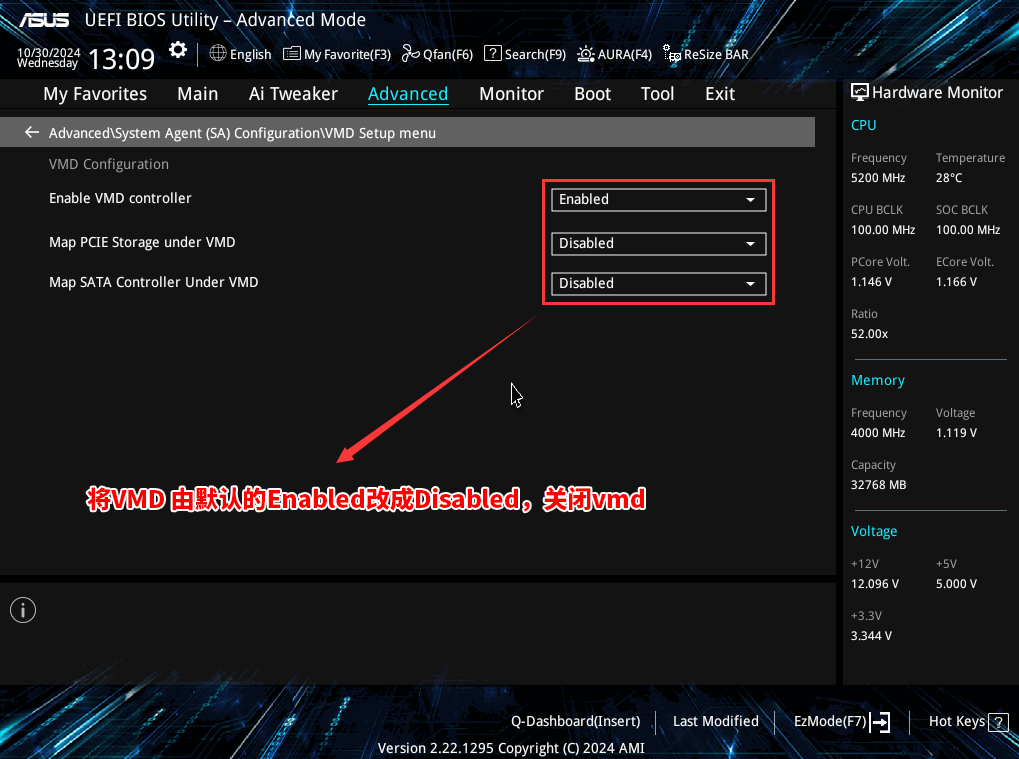
Task: Switch to the Main tab
Action: click(x=198, y=94)
